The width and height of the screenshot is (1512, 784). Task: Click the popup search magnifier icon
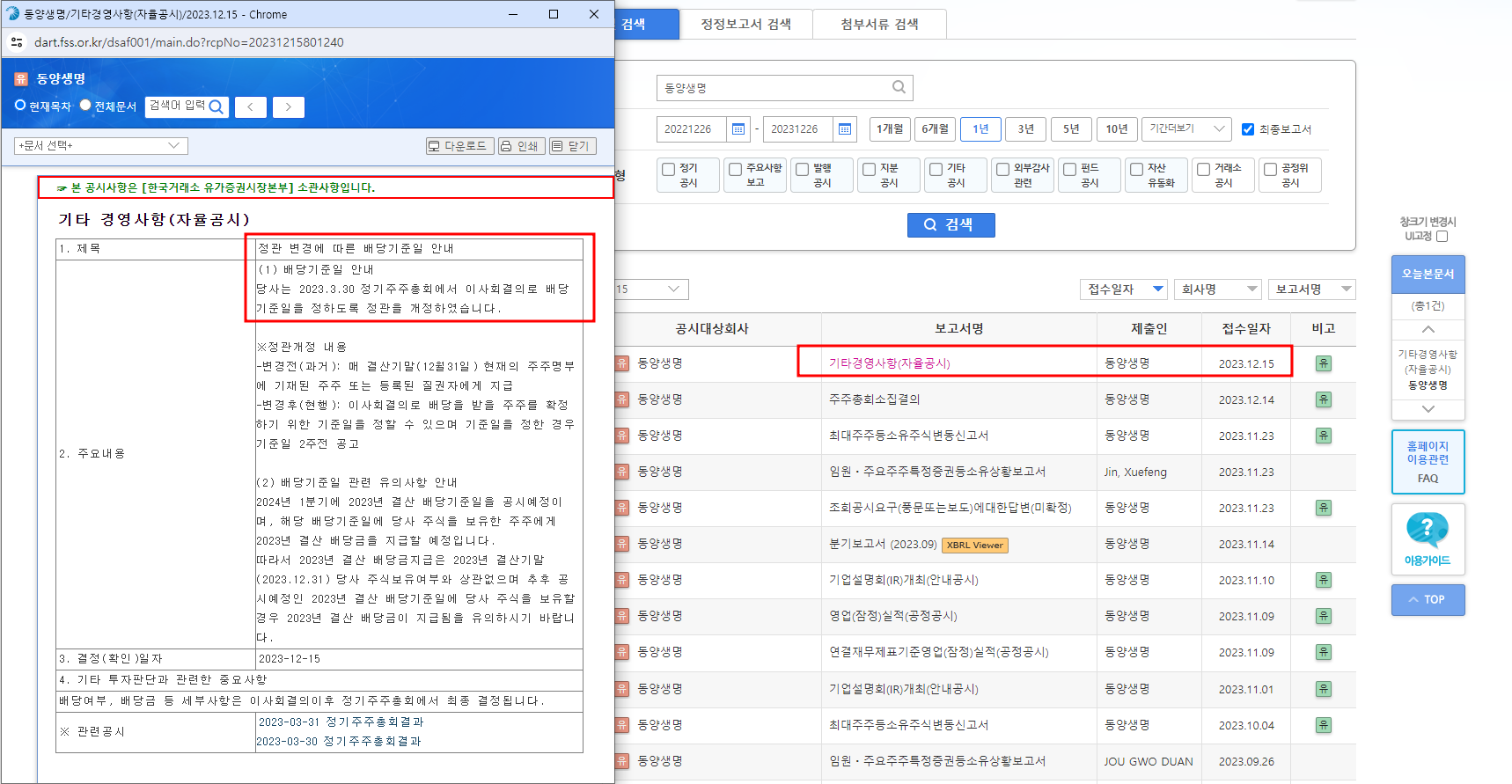[x=217, y=106]
